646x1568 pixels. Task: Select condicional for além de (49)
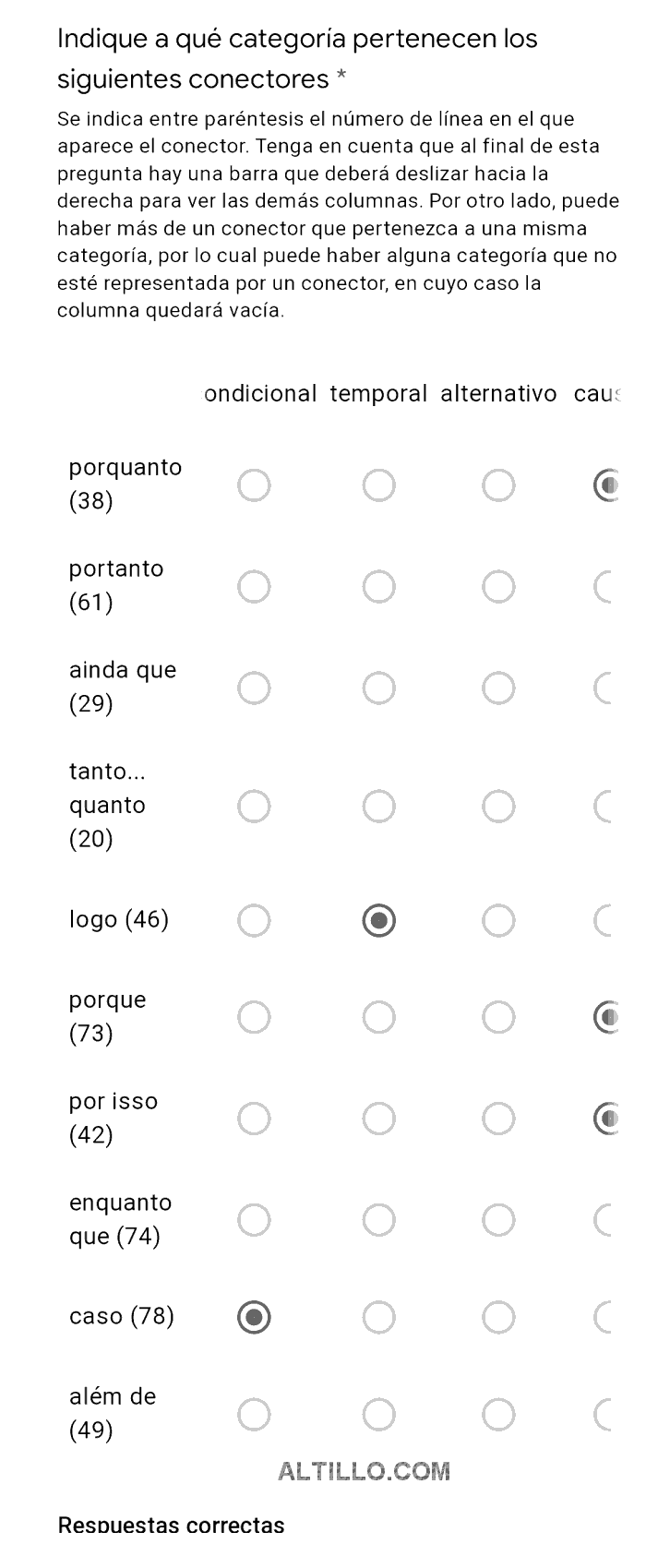(x=254, y=1414)
